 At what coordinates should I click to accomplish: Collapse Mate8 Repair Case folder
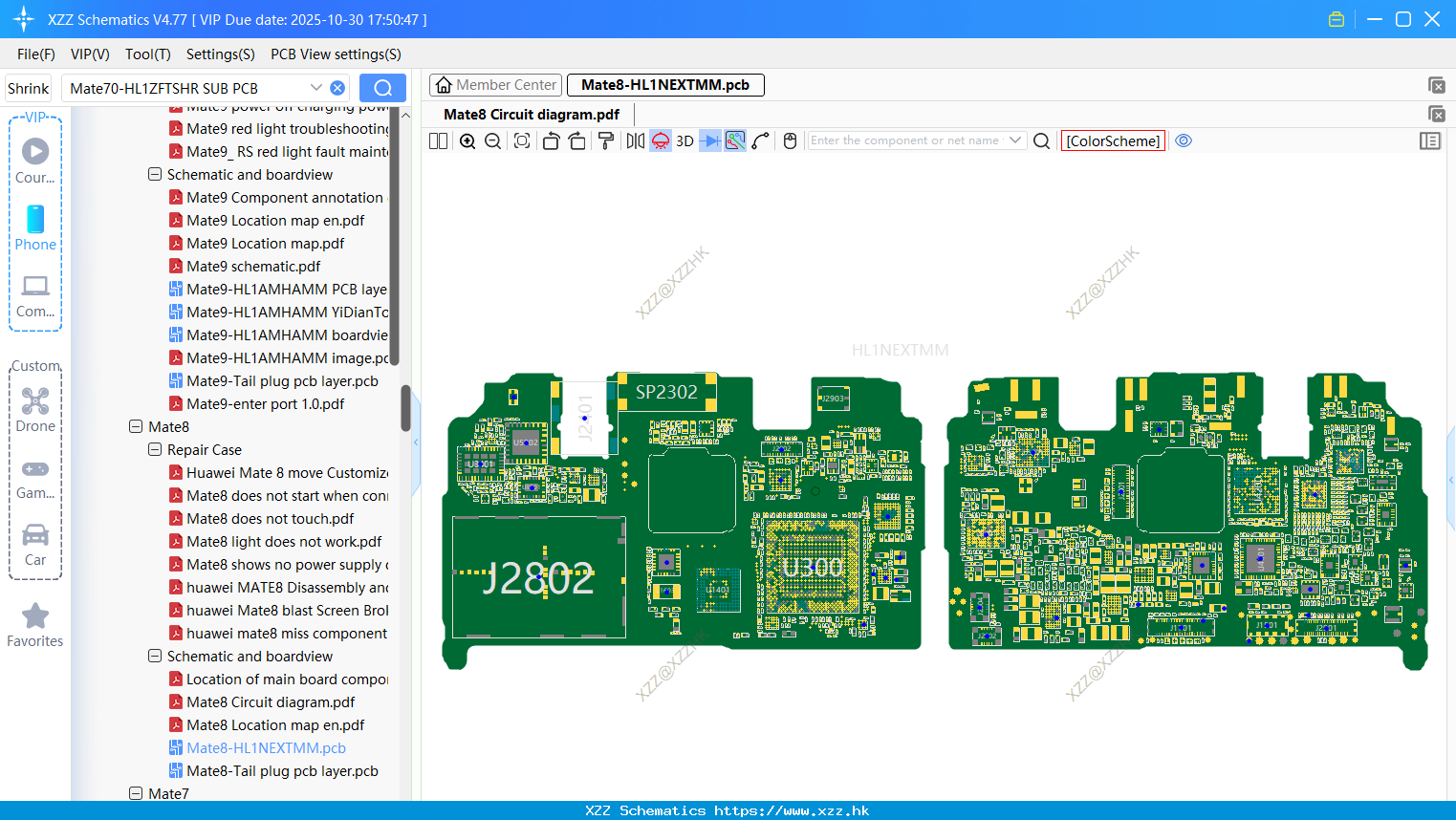click(x=155, y=450)
